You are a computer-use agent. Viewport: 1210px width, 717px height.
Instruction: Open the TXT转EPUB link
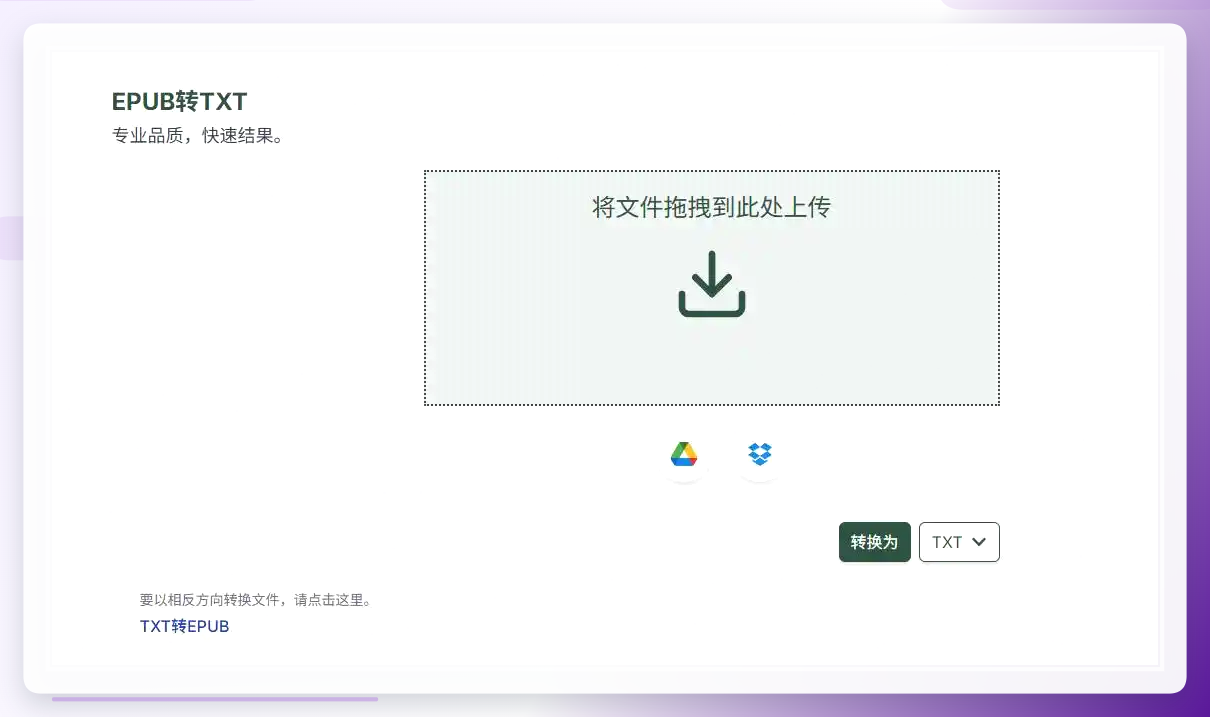[185, 626]
